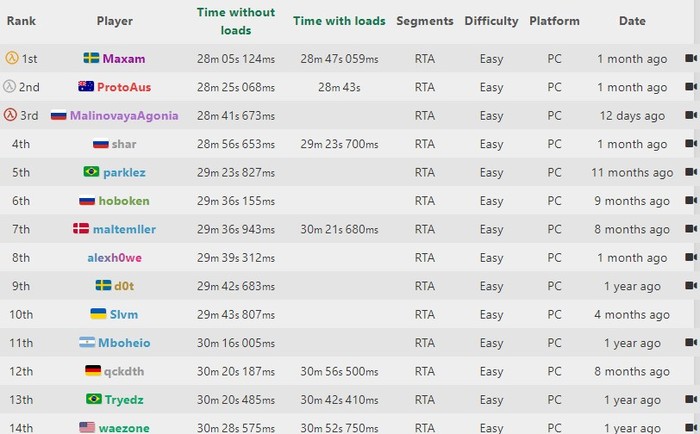Click the Time with loads header
700x434 pixels.
tap(339, 21)
